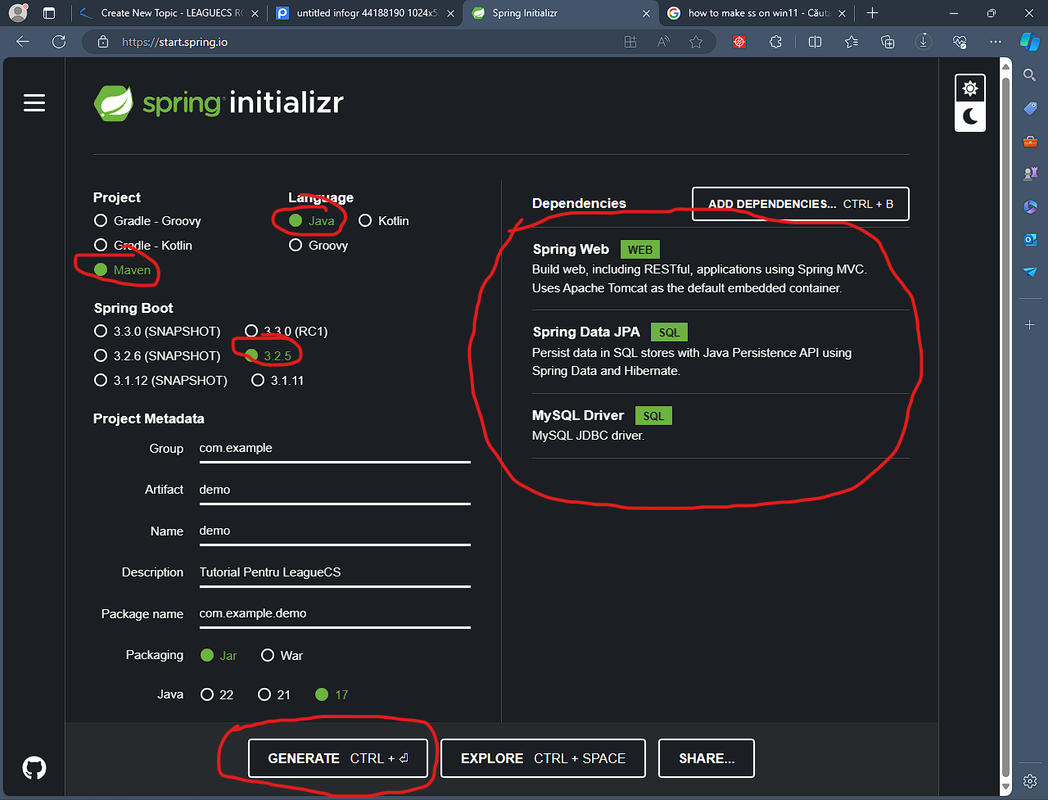Open sidebar Outlook icon
1048x800 pixels.
1030,239
